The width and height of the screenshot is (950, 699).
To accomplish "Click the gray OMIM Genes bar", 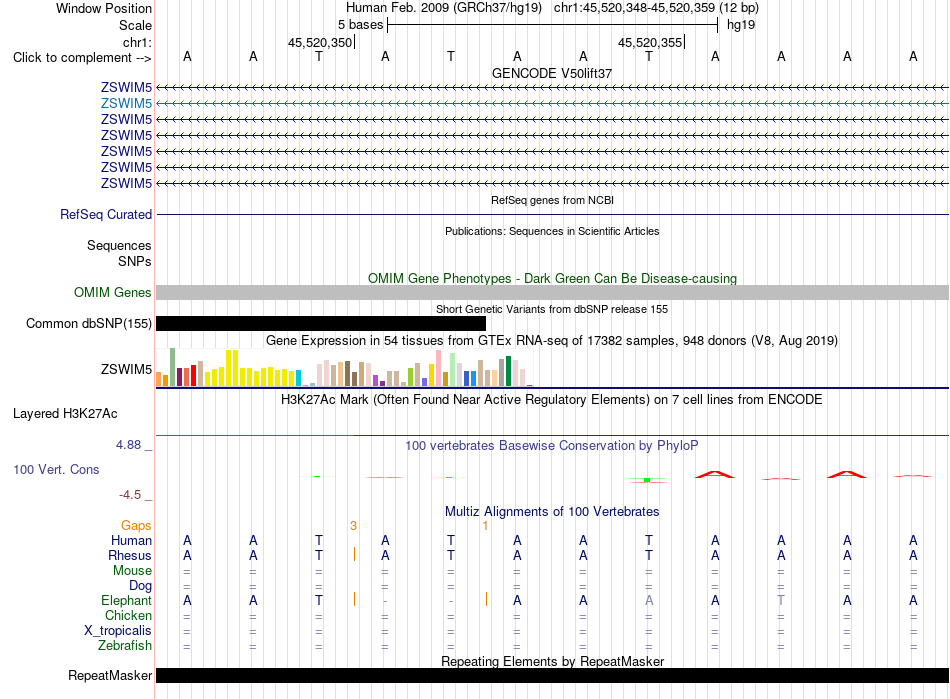I will (552, 293).
